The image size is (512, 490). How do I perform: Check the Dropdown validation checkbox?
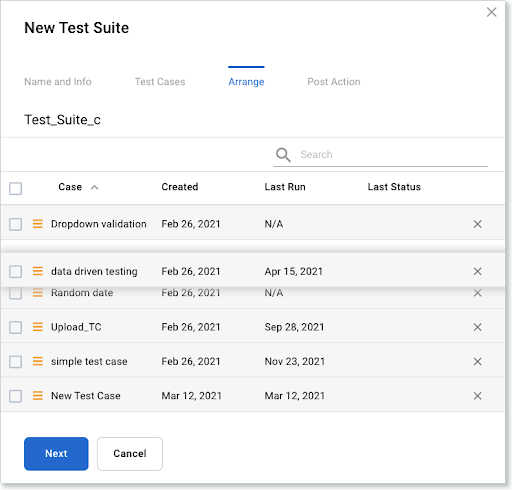pyautogui.click(x=16, y=224)
